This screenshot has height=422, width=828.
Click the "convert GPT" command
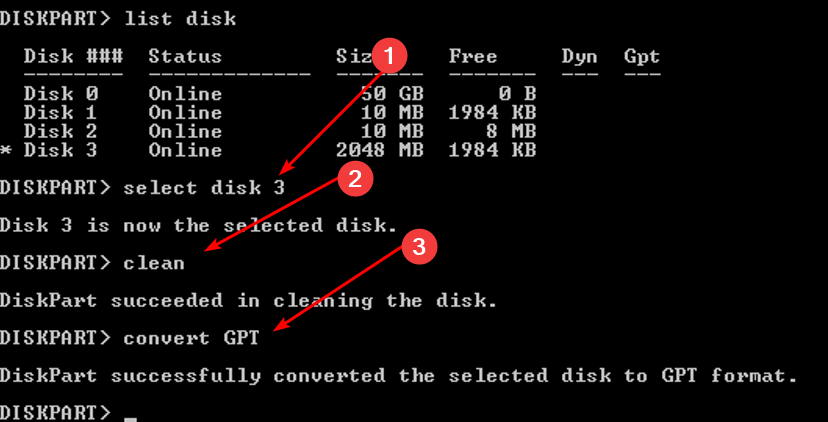click(191, 338)
